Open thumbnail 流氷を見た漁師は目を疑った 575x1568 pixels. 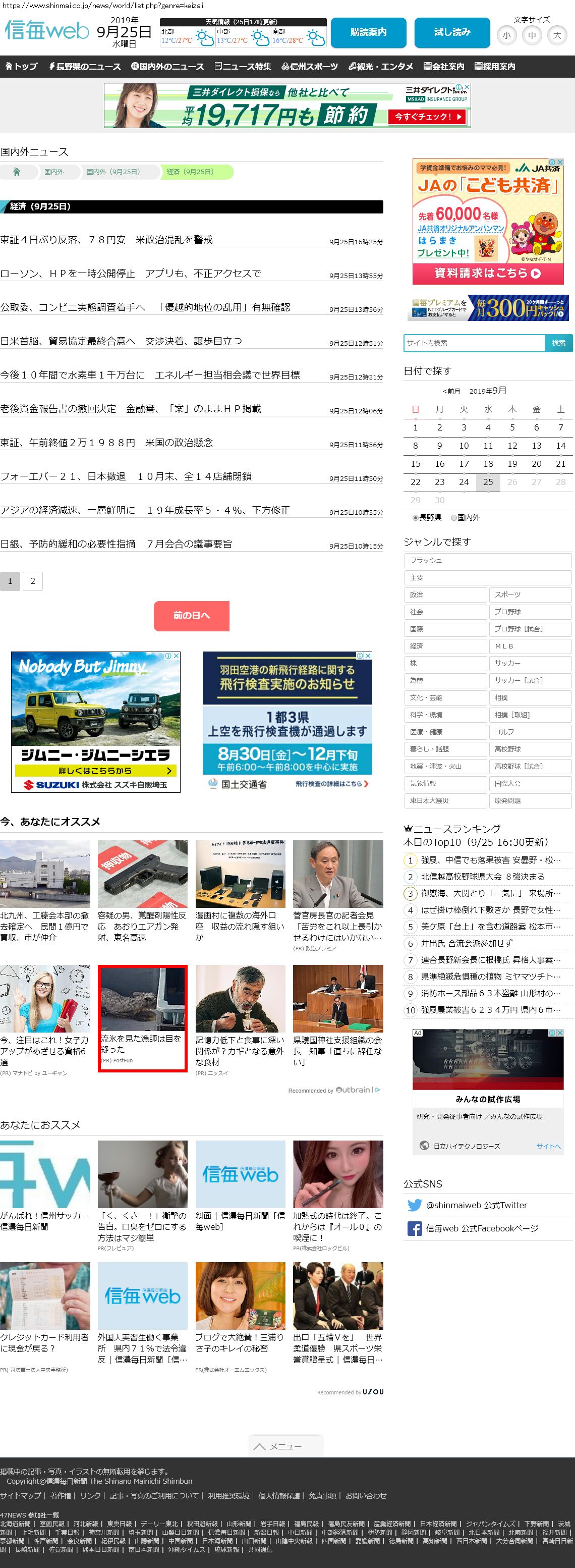click(142, 998)
